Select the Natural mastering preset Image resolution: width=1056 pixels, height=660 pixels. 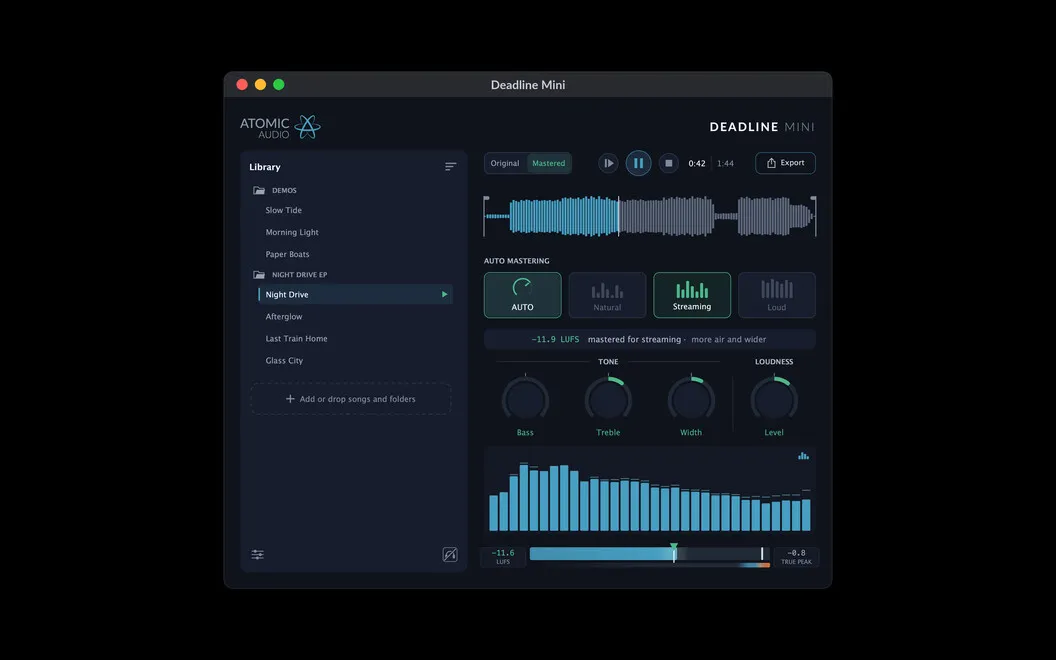coord(607,295)
